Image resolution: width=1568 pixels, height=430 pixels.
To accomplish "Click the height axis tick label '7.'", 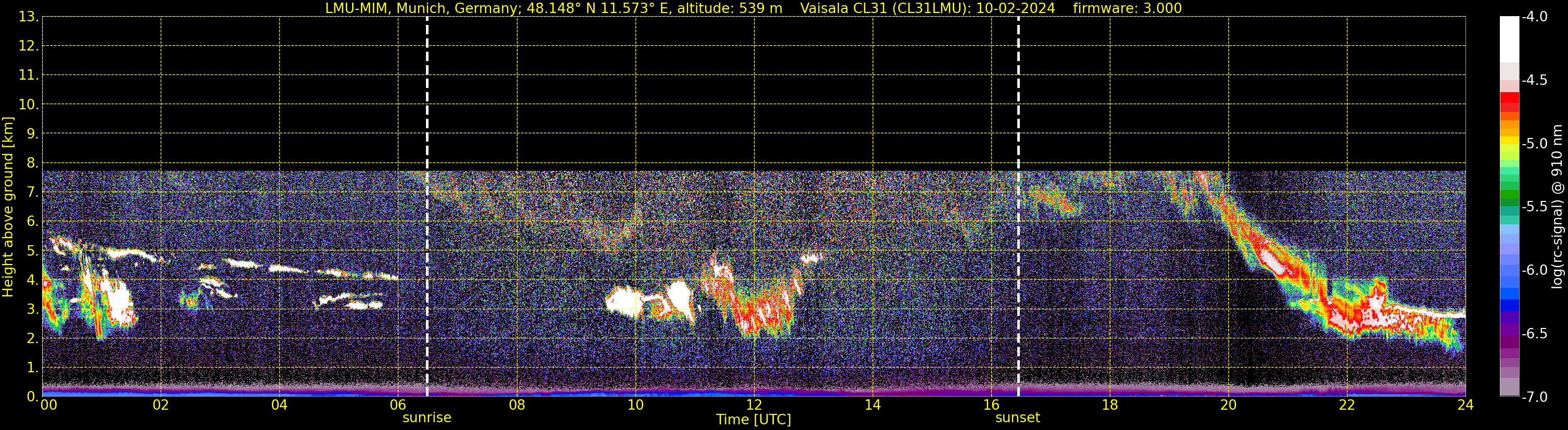I will tap(32, 193).
